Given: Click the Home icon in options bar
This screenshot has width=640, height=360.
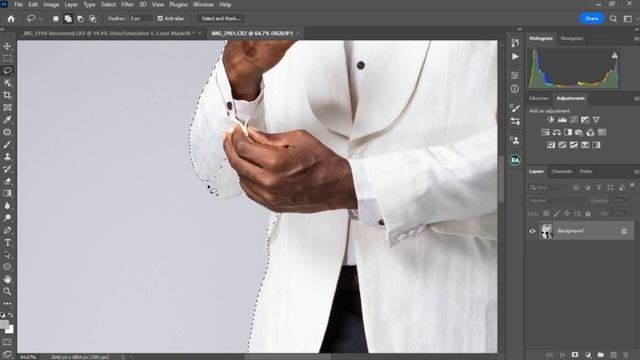Looking at the screenshot, I should tap(11, 19).
